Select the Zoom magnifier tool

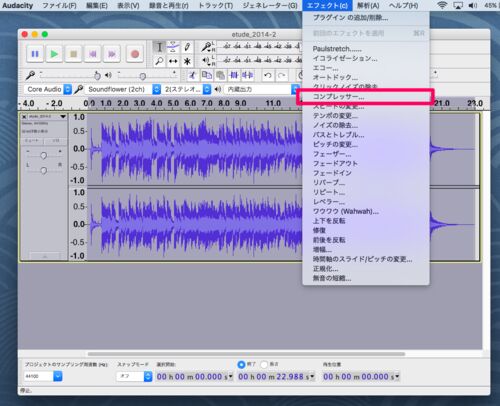(x=159, y=61)
